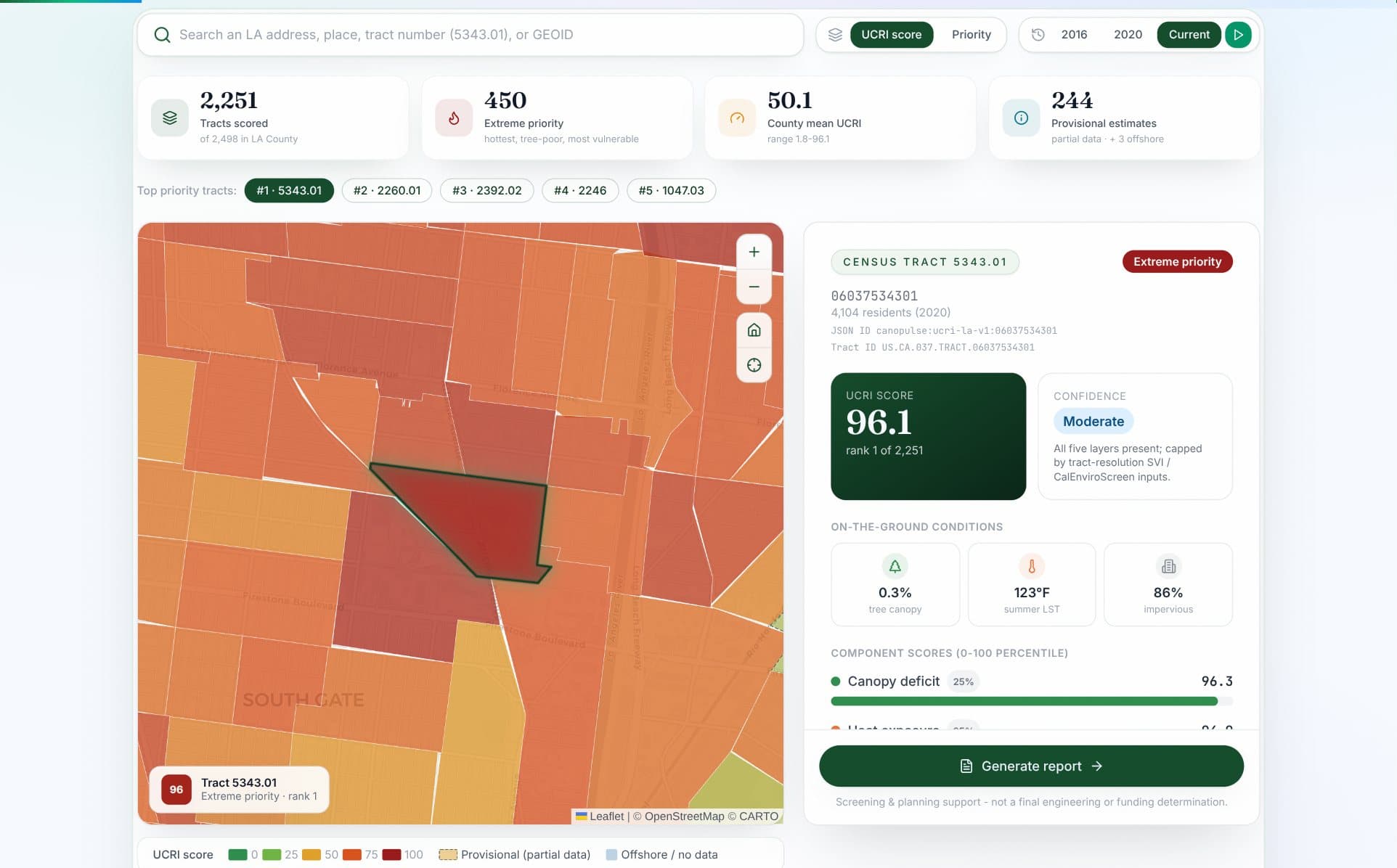Click the history clock icon near 2016
This screenshot has width=1397, height=868.
1038,35
